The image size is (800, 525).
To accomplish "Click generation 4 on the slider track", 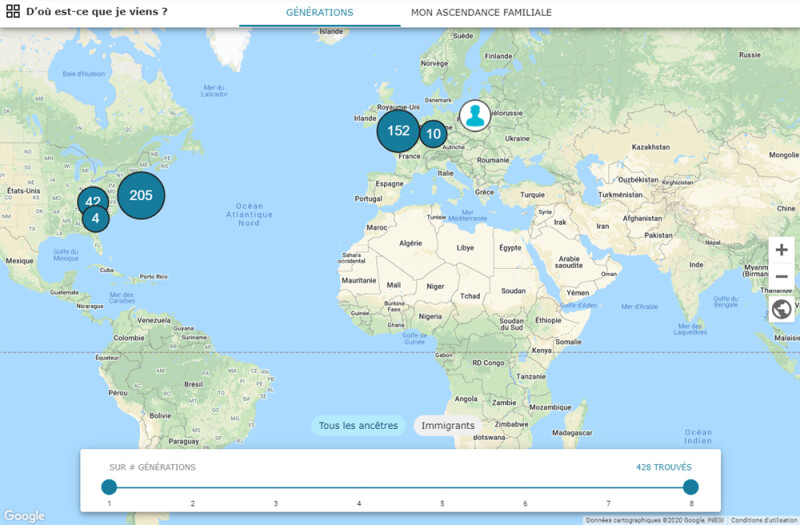I will [x=359, y=487].
